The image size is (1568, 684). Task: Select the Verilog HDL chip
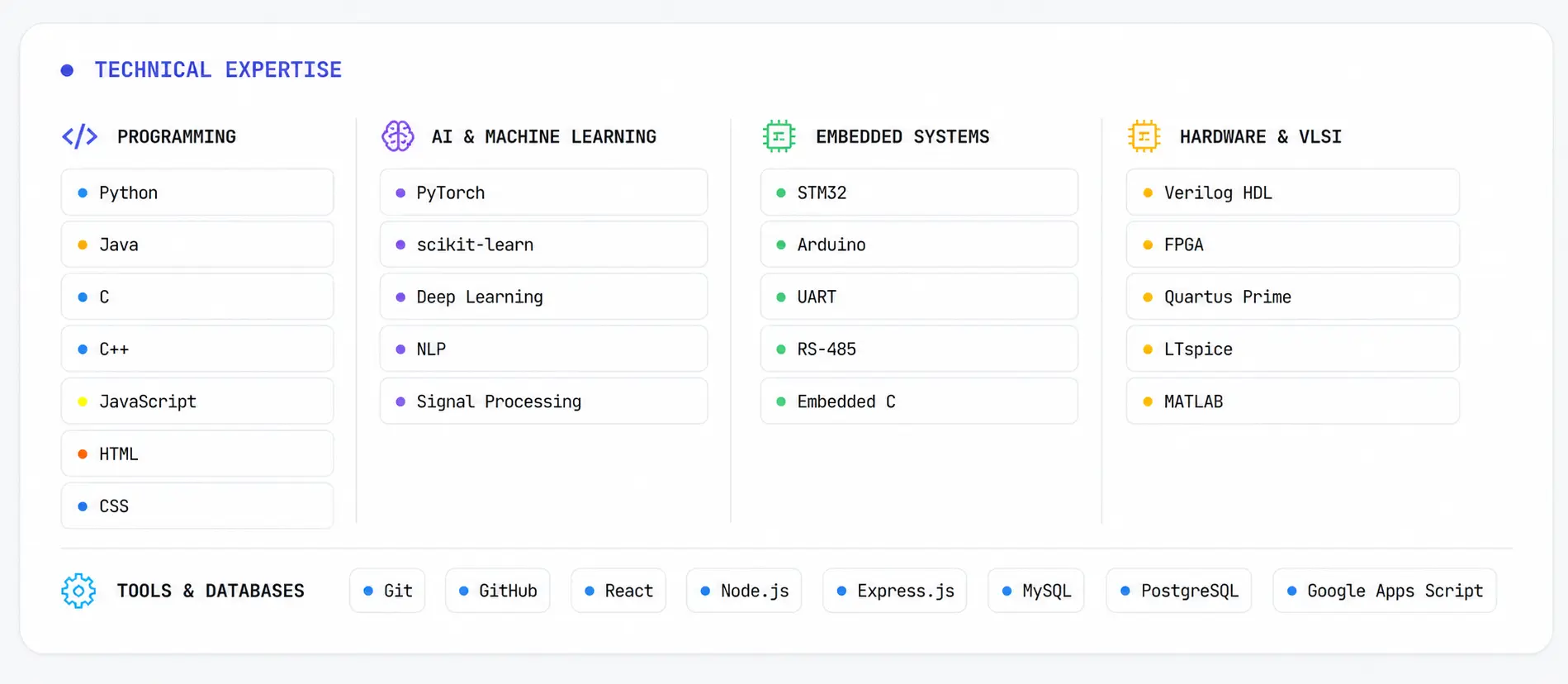[1293, 192]
